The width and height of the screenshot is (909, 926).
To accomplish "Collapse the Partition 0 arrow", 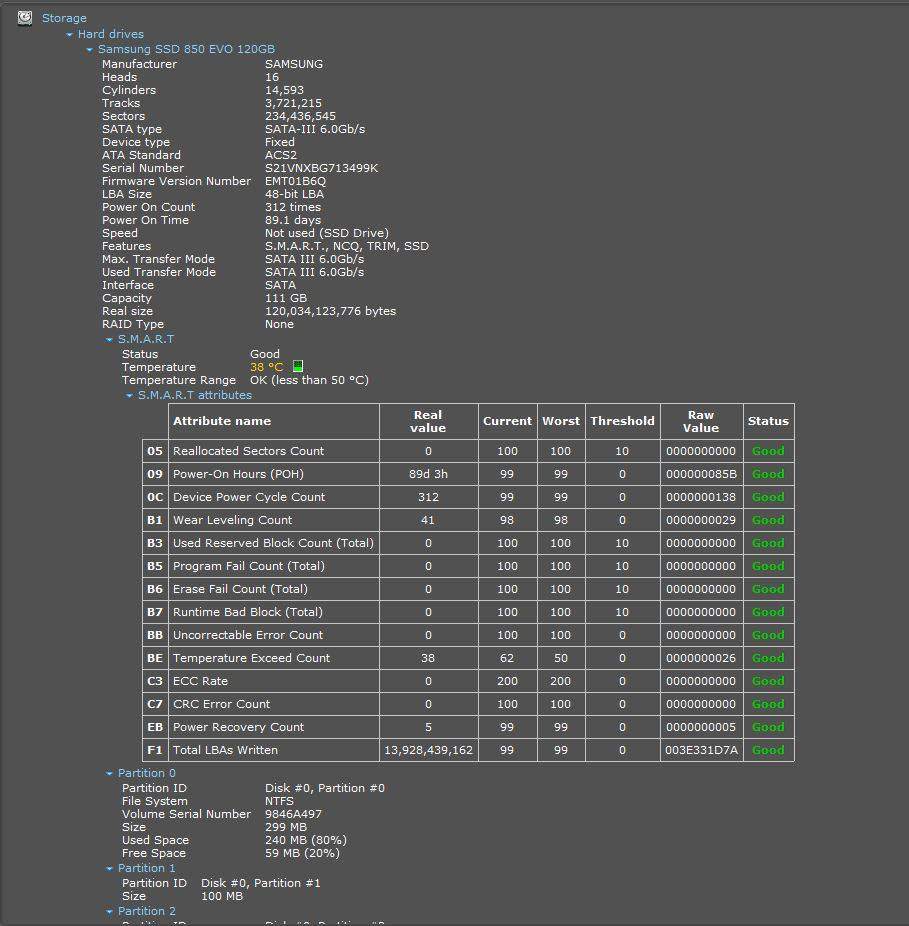I will click(109, 774).
